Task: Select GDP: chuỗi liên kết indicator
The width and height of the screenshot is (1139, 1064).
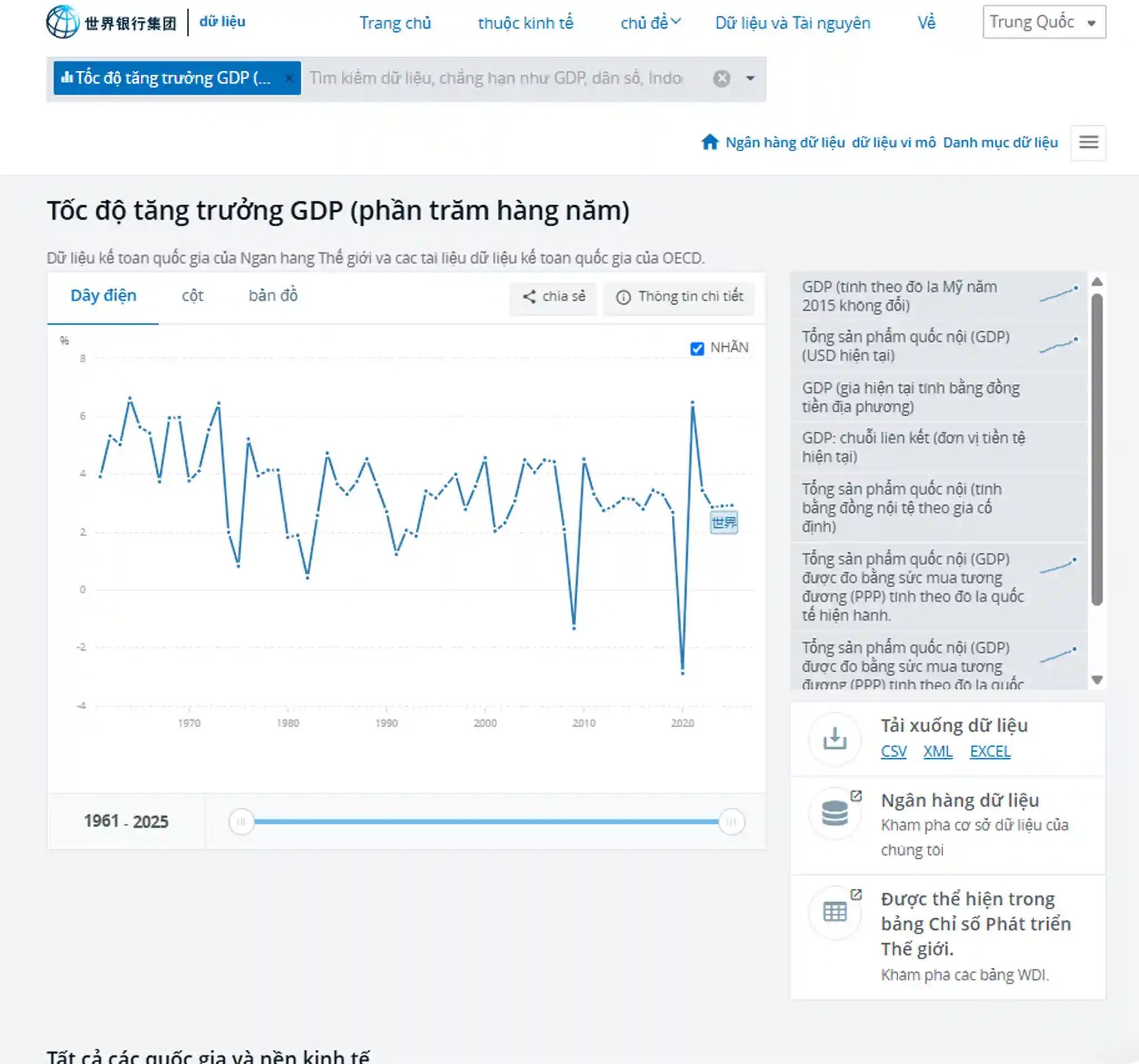Action: (939, 448)
